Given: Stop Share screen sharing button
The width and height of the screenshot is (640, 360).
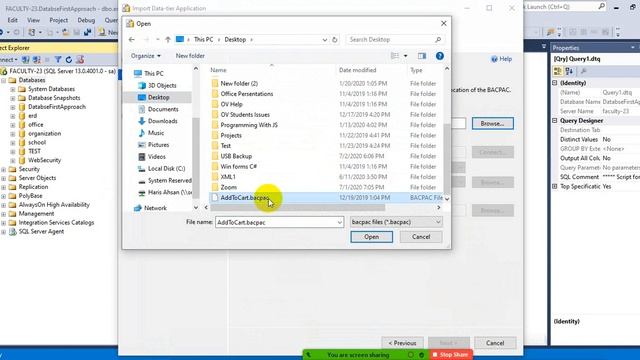Looking at the screenshot, I should pos(450,355).
